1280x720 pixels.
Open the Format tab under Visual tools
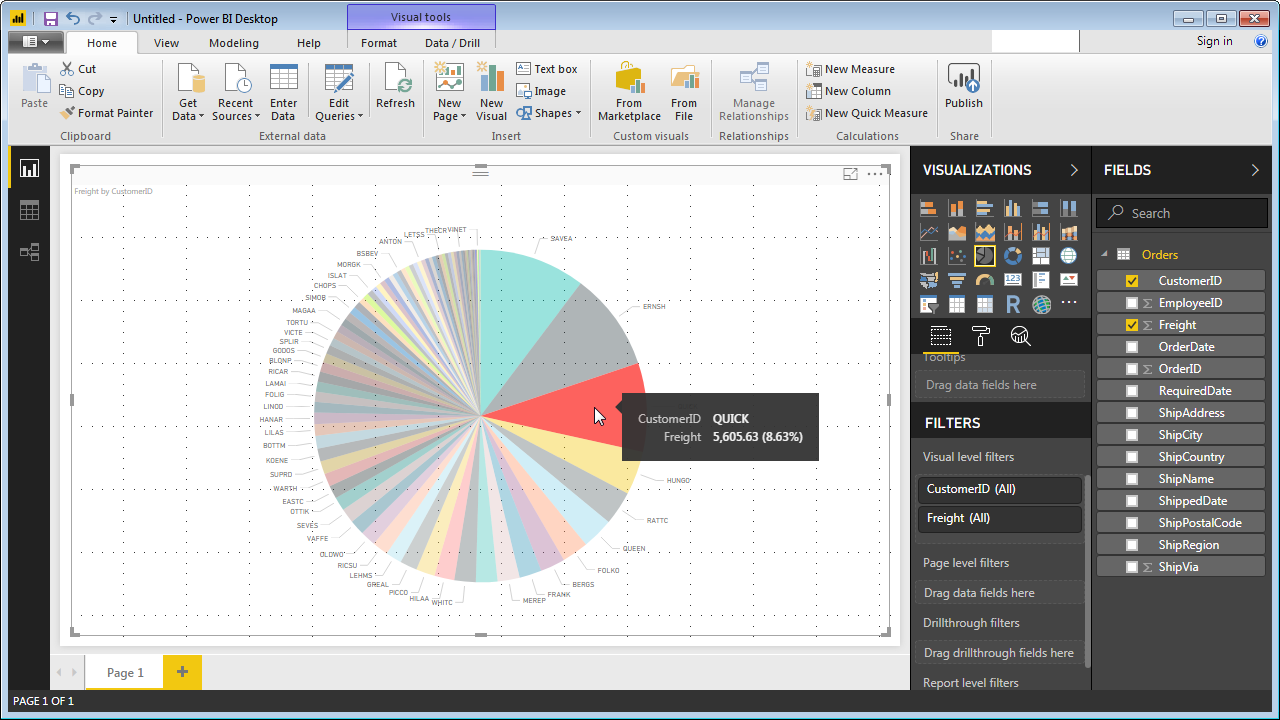pos(379,43)
